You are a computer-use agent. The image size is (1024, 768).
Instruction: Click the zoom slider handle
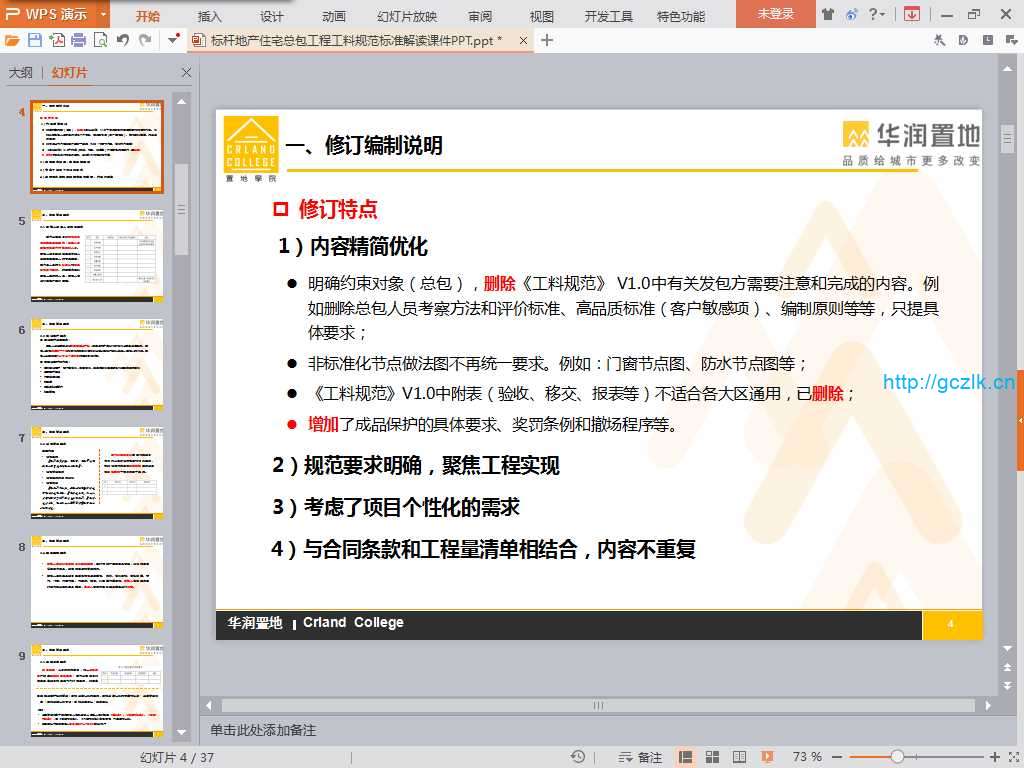pyautogui.click(x=897, y=757)
